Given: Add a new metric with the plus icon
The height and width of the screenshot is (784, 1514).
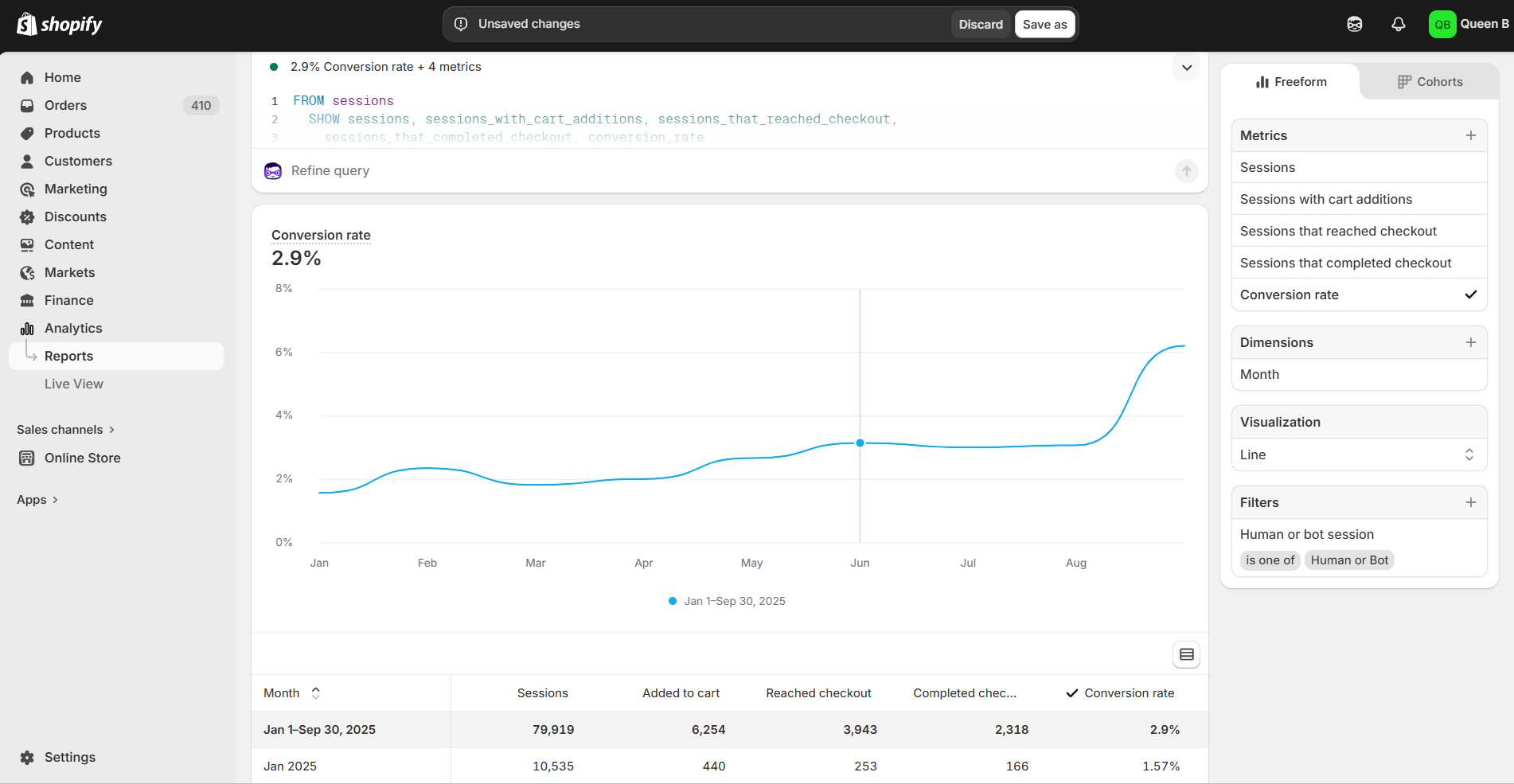Looking at the screenshot, I should (x=1470, y=135).
